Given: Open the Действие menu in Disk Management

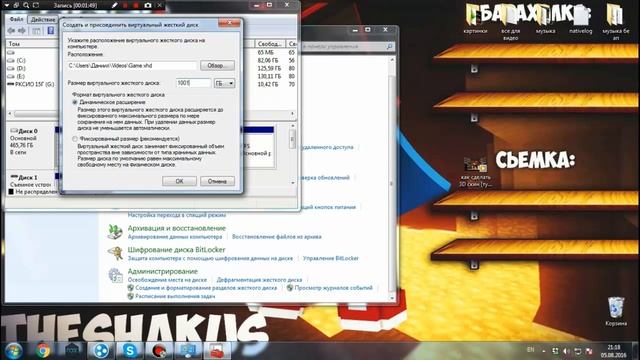Looking at the screenshot, I should point(43,19).
